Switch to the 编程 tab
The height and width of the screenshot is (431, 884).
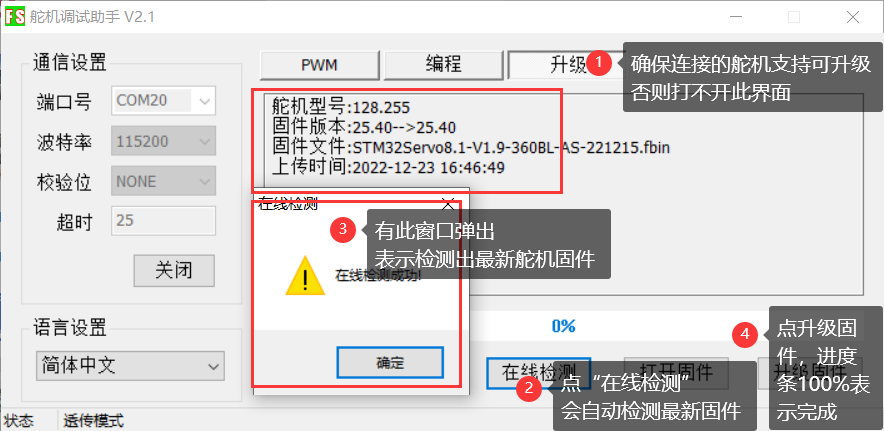pos(443,65)
